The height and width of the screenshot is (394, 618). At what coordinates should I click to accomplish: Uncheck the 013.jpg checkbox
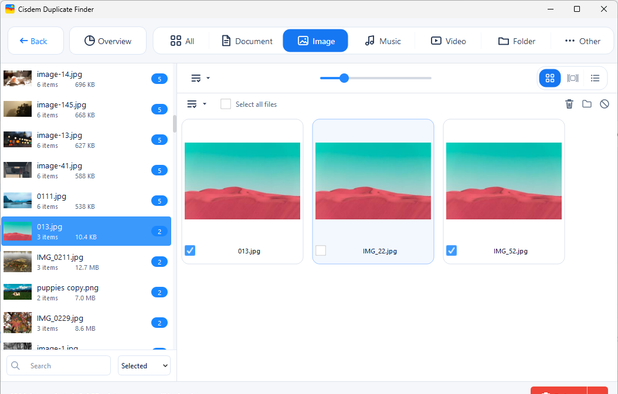[x=190, y=251]
